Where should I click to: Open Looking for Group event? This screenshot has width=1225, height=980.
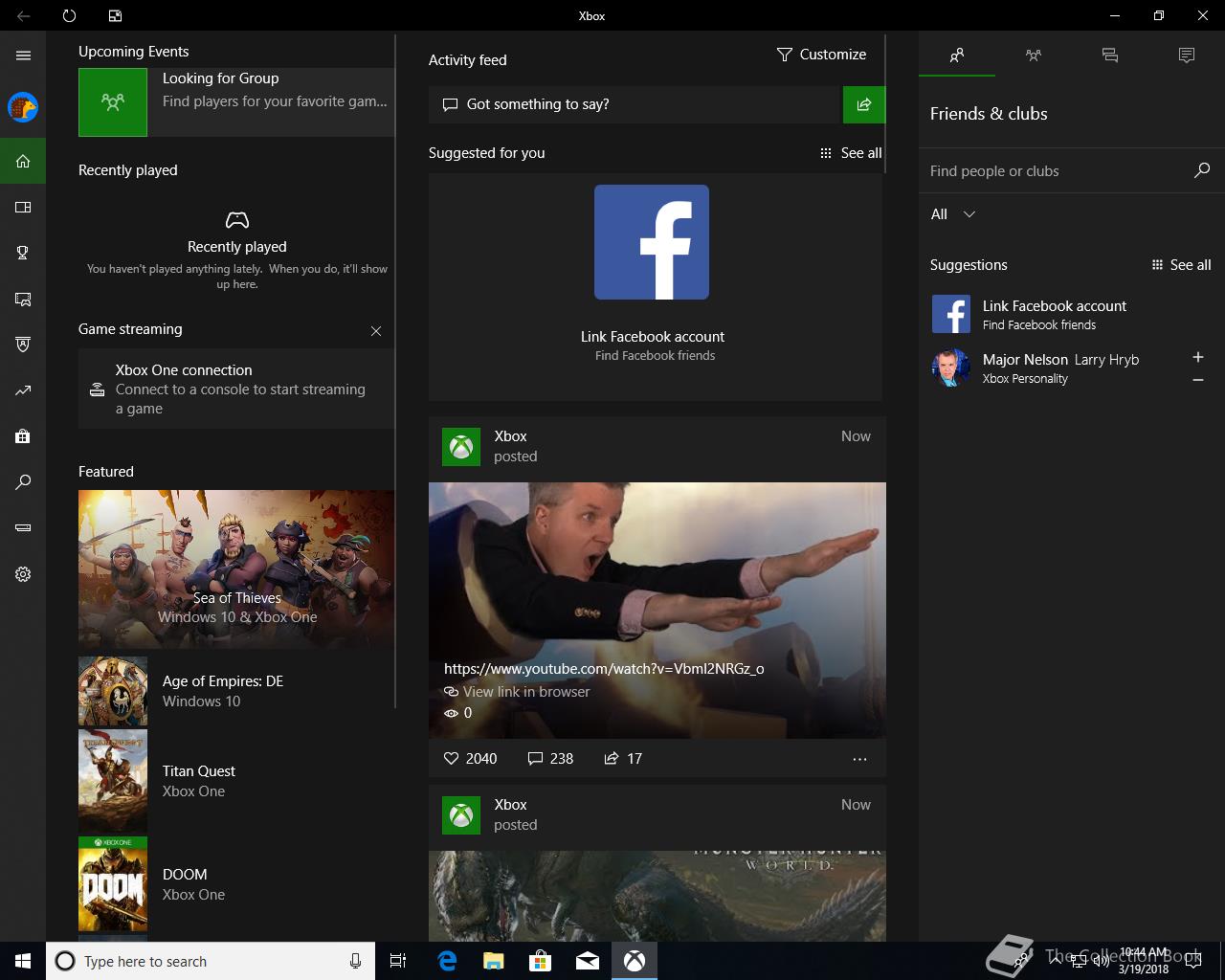[236, 101]
